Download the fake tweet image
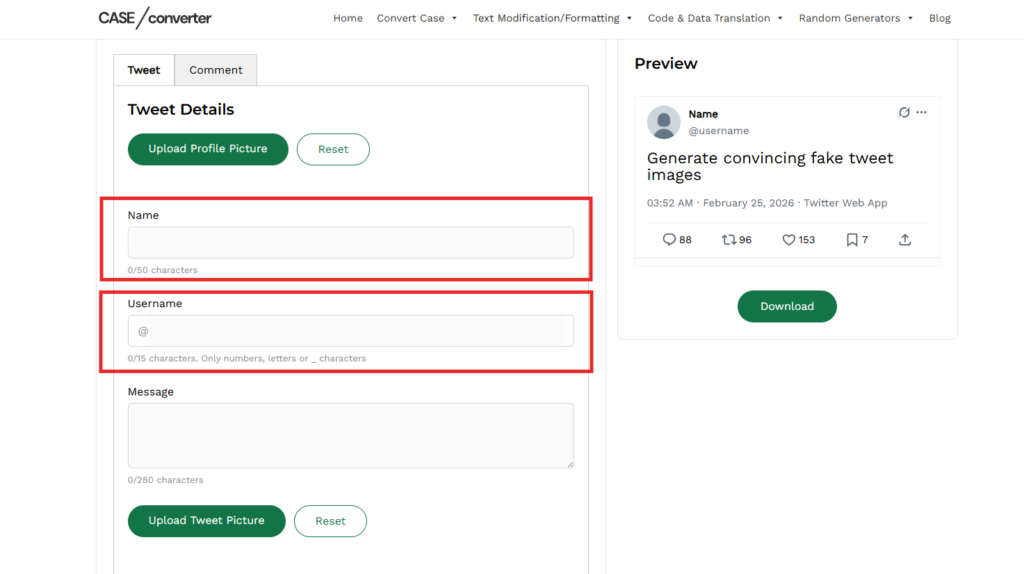The width and height of the screenshot is (1024, 574). click(x=787, y=306)
